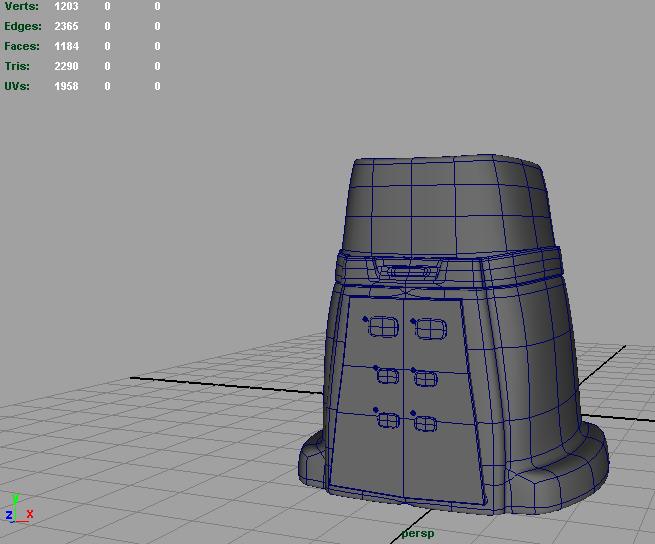Viewport: 655px width, 544px height.
Task: Select the edge count value 2365
Action: tap(66, 26)
